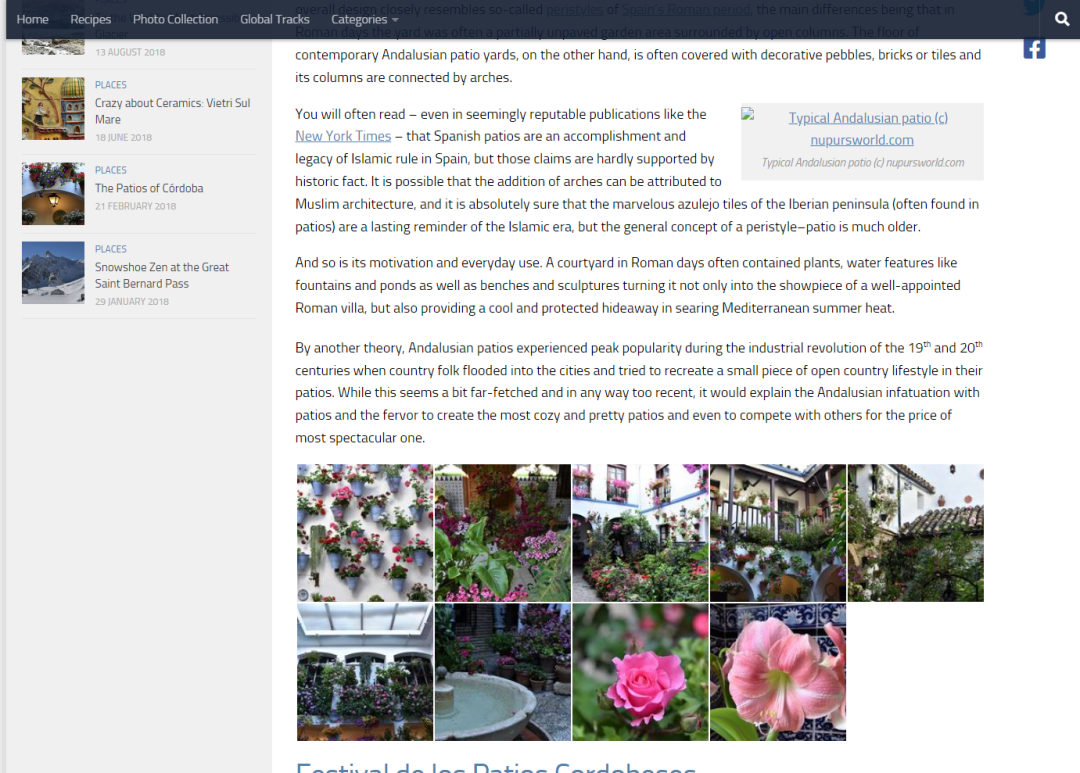Open the snowy mountain thumbnail for Snowshoe Zen
This screenshot has height=773, width=1080.
(x=53, y=273)
